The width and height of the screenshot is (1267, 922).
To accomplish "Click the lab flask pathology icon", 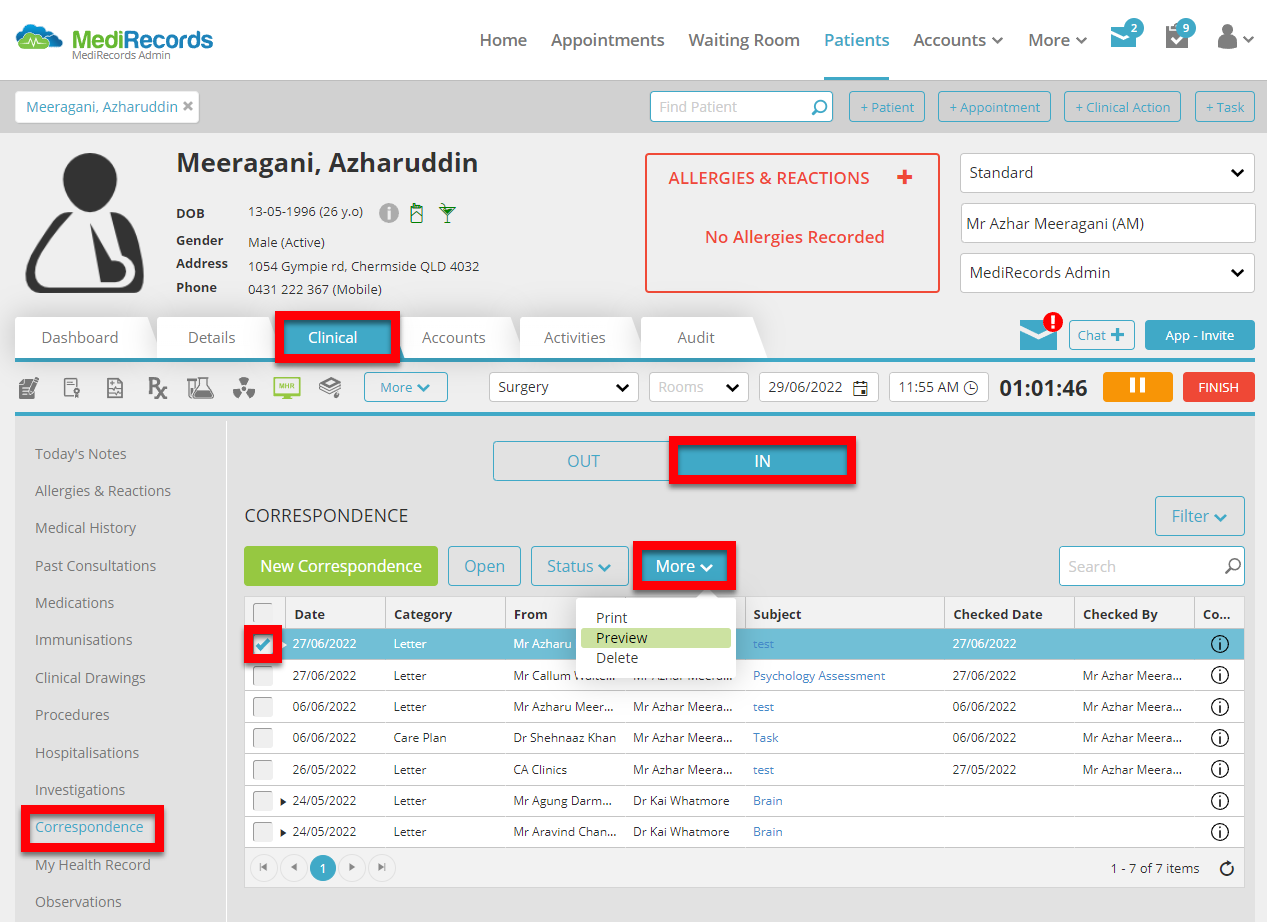I will click(200, 387).
